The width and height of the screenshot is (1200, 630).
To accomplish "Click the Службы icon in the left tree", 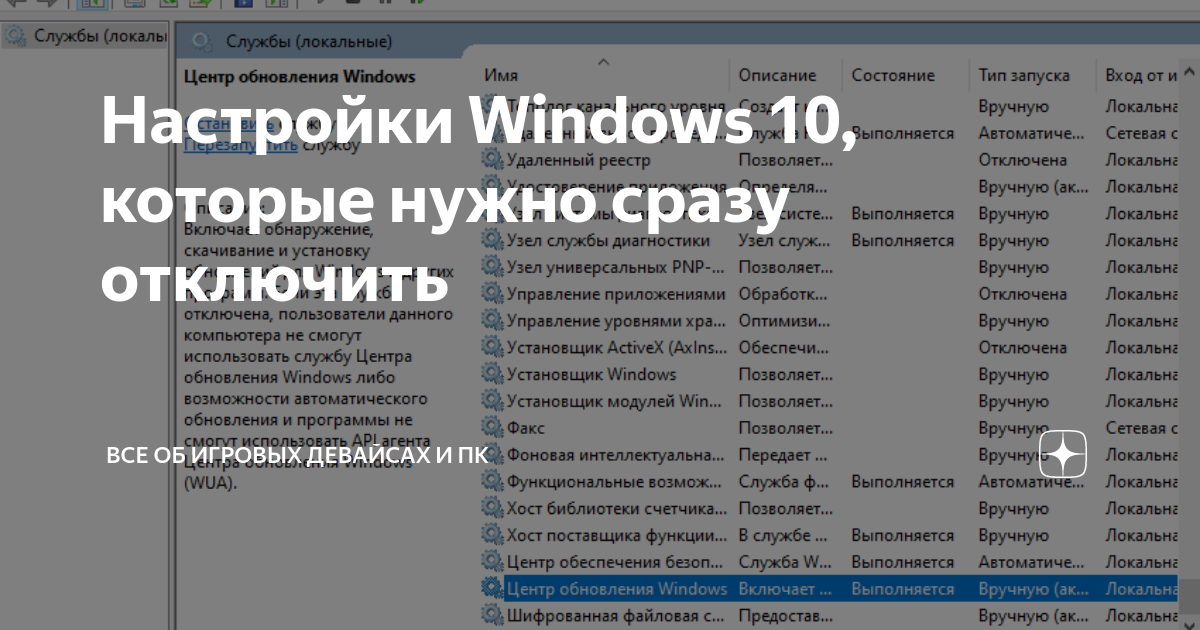I will click(x=15, y=37).
